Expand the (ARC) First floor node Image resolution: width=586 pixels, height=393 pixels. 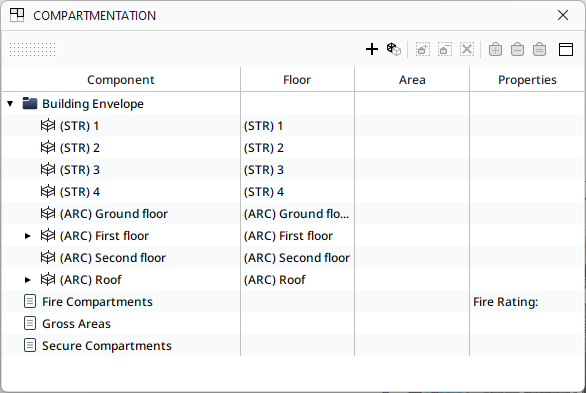pyautogui.click(x=27, y=236)
